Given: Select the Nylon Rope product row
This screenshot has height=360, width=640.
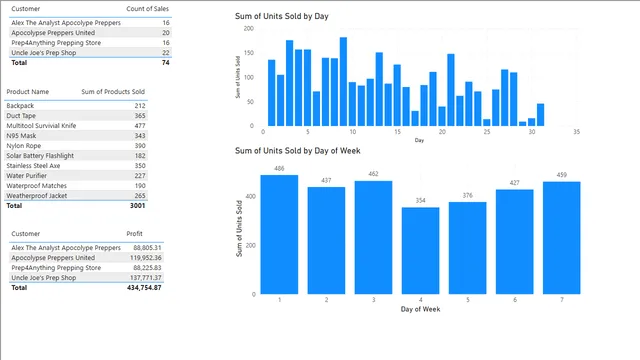Looking at the screenshot, I should [x=76, y=146].
